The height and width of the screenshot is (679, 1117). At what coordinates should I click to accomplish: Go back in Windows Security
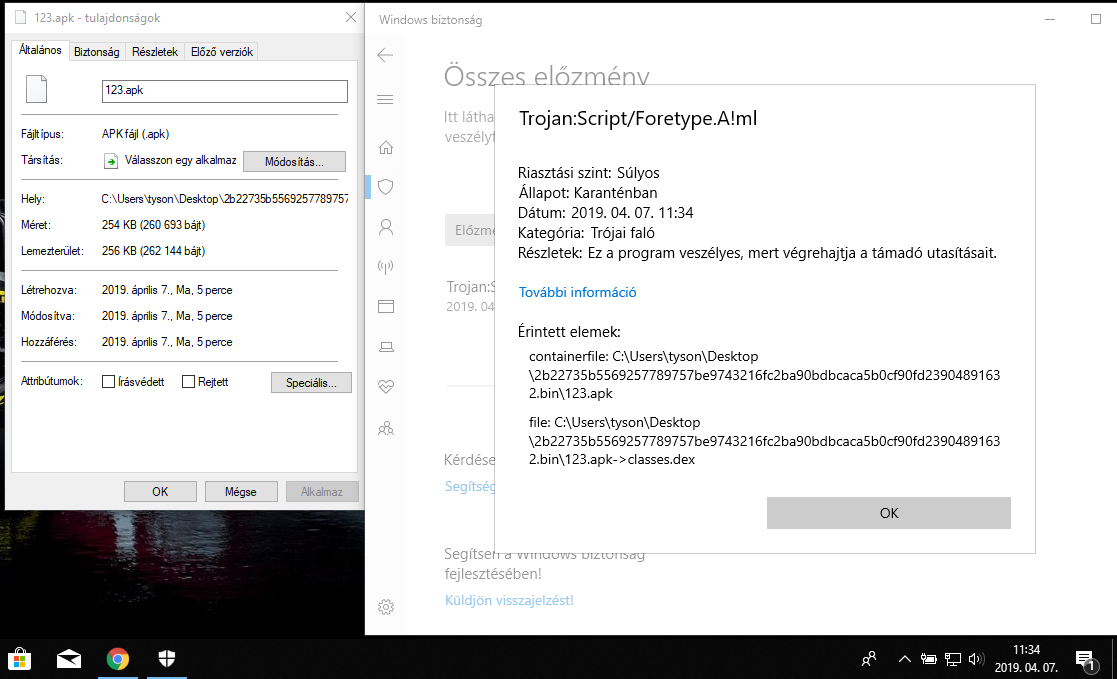click(385, 55)
